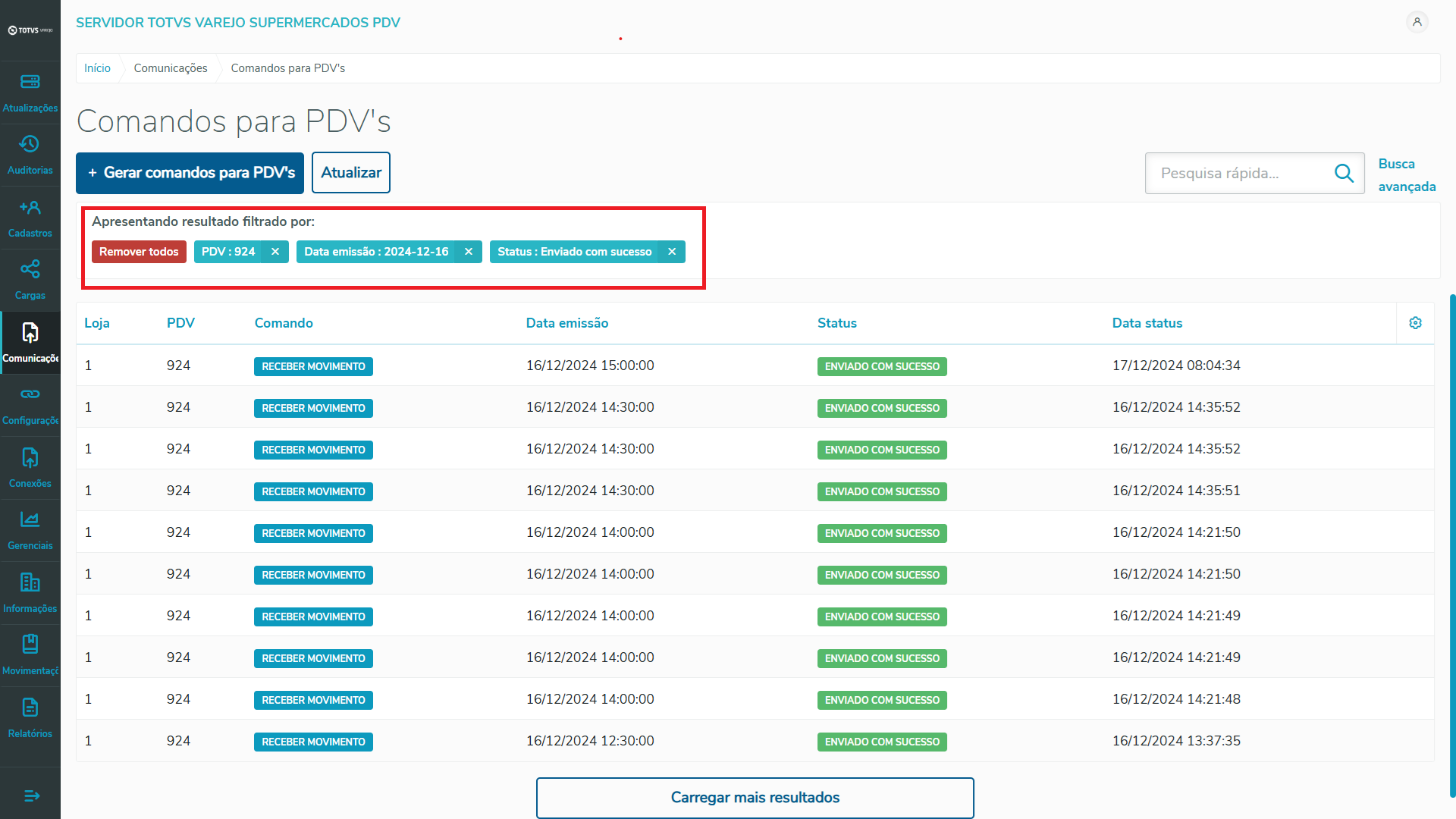This screenshot has height=819, width=1456.
Task: Sort by the Data emissão column header
Action: coord(566,323)
